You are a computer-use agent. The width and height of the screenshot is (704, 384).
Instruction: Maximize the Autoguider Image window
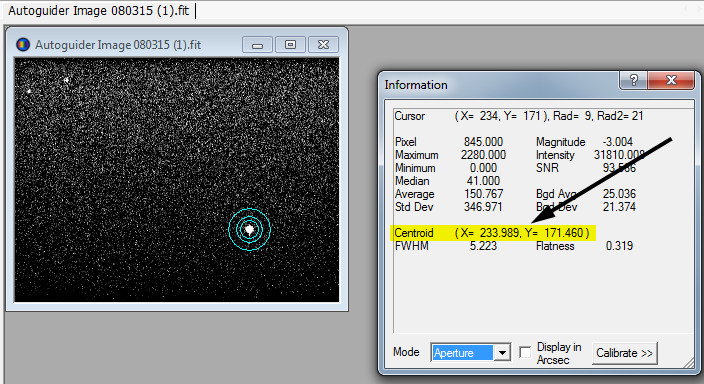coord(290,44)
